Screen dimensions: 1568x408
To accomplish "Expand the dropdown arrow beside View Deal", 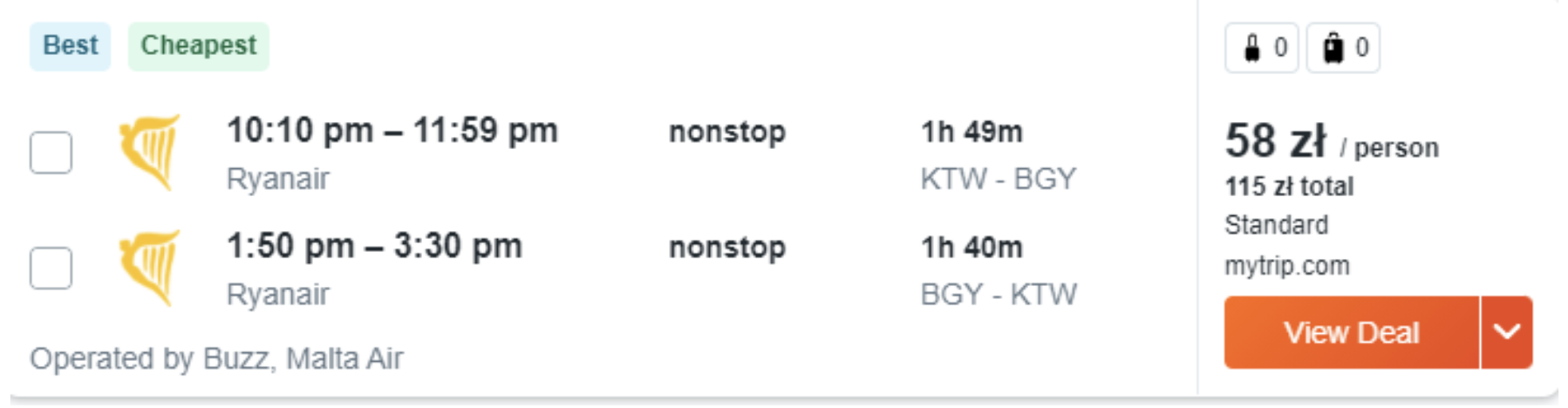I will (1506, 332).
